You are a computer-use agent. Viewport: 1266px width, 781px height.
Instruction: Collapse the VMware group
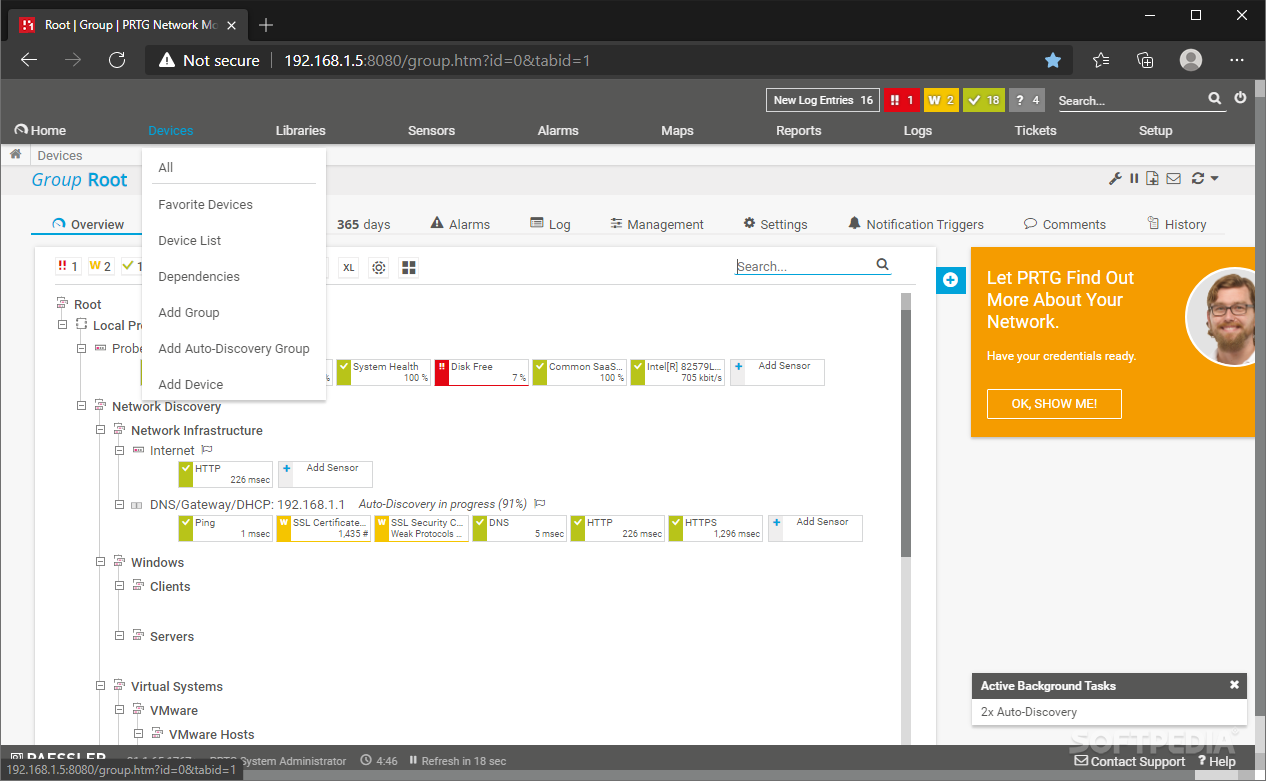tap(119, 710)
